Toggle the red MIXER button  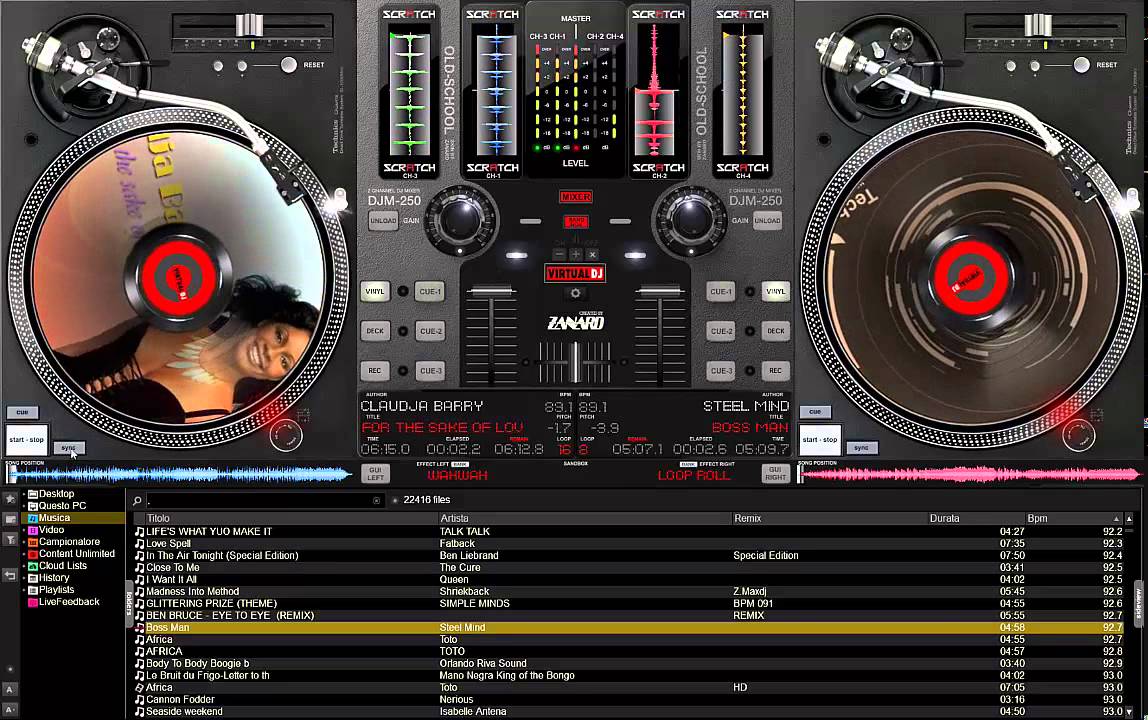575,197
